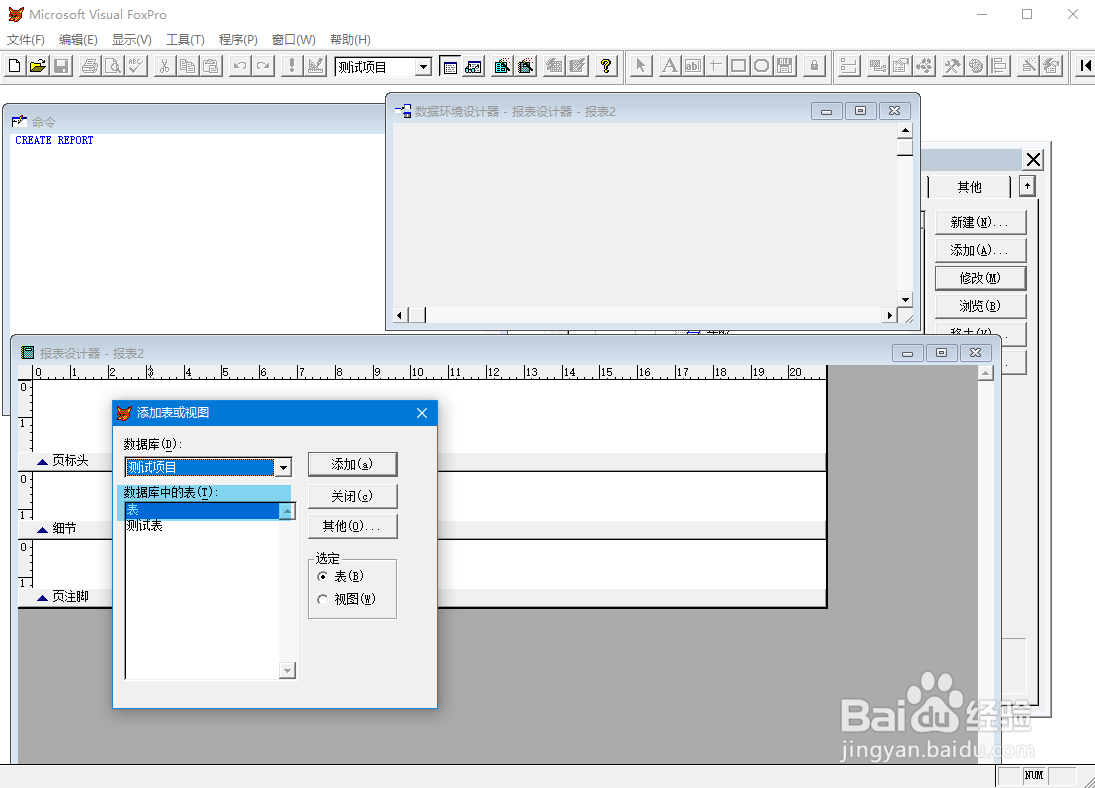
Task: Select the arrow pointer Select Objects tool
Action: coord(640,66)
